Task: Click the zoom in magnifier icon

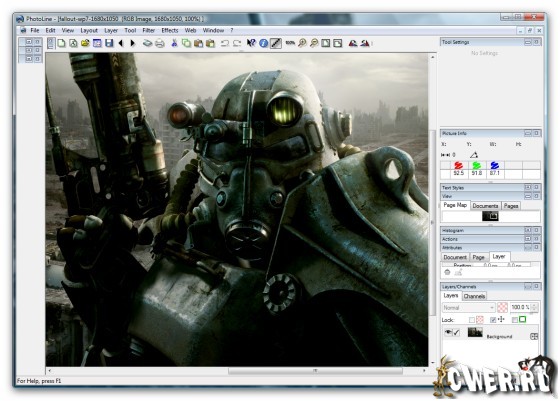Action: (x=302, y=43)
